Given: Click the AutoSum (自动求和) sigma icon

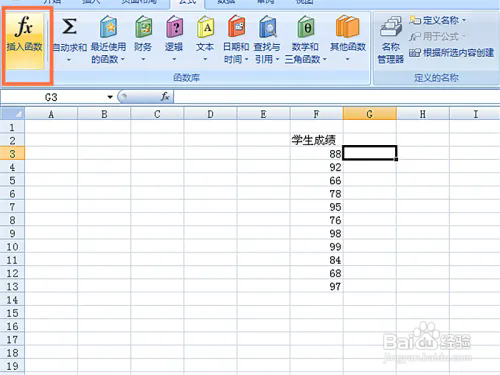Looking at the screenshot, I should pyautogui.click(x=69, y=26).
